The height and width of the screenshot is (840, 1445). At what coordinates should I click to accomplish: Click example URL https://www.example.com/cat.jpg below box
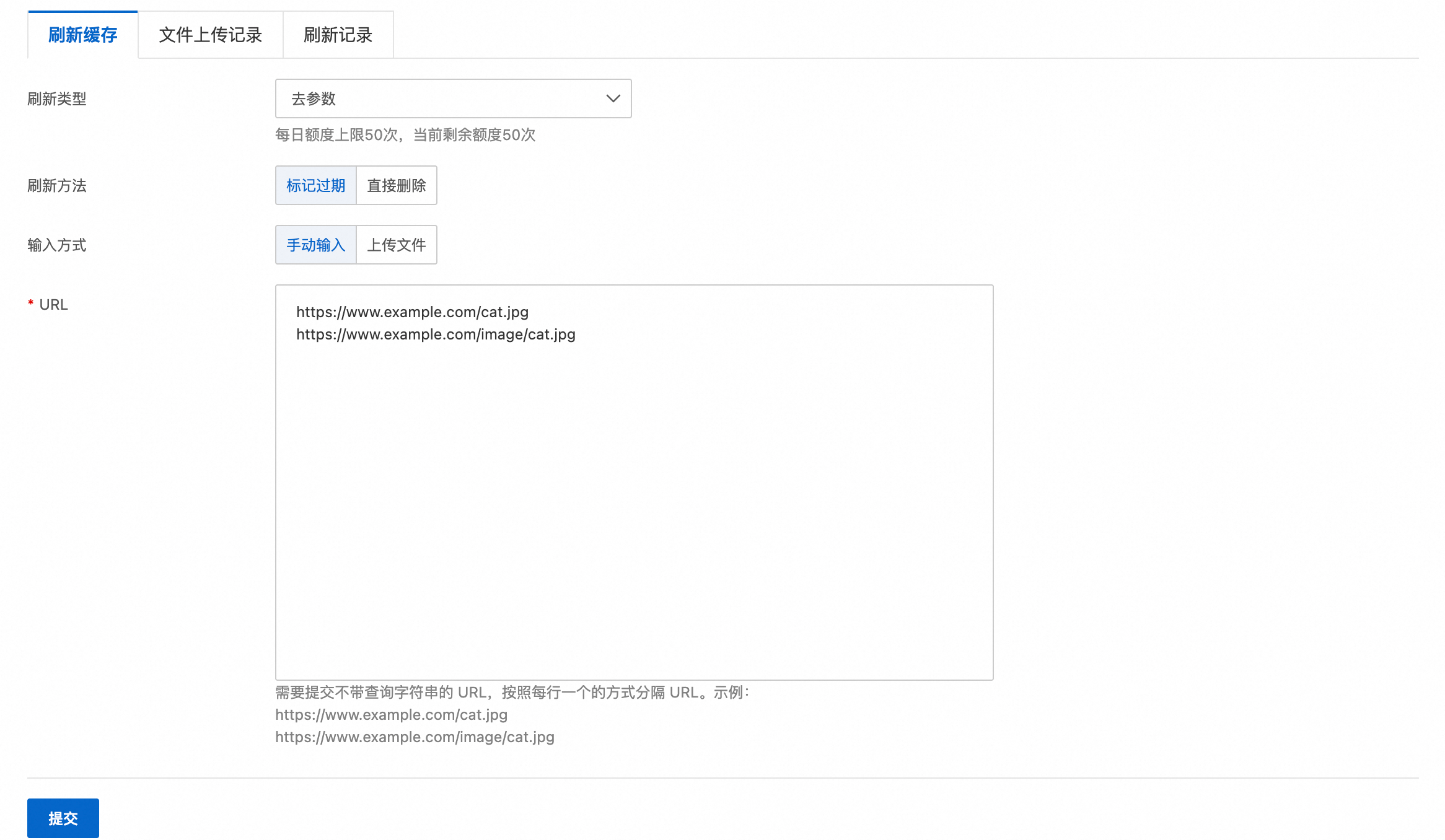391,715
